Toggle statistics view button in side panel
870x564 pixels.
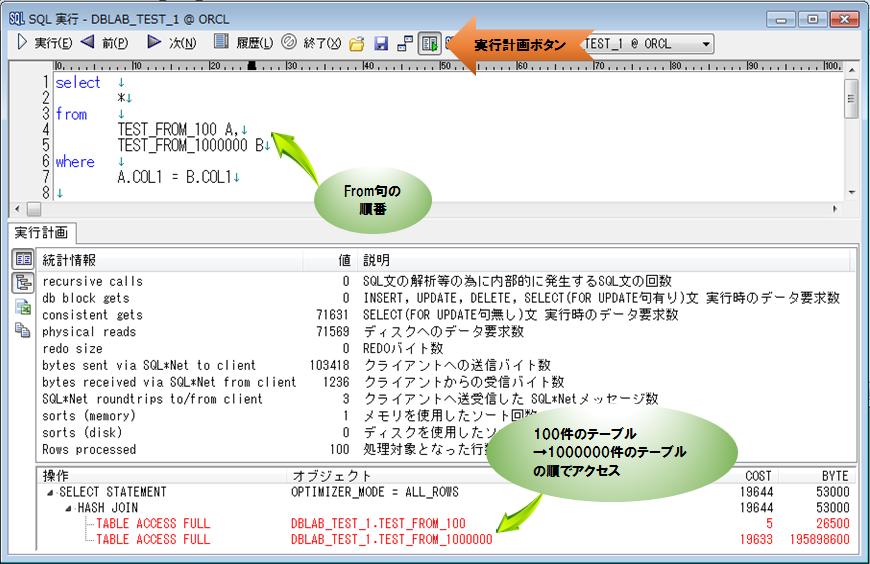pos(22,260)
